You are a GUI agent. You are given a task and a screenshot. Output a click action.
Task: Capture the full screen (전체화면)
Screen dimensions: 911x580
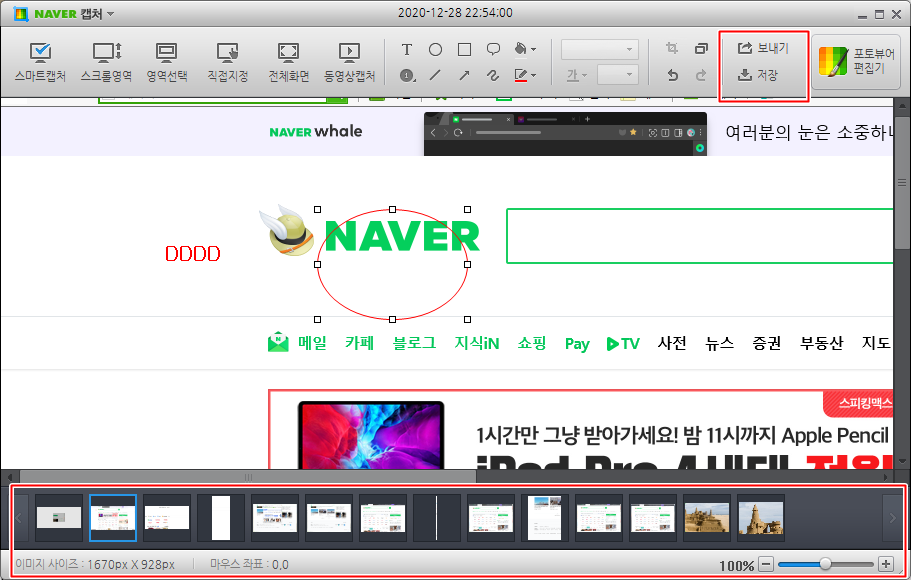288,62
